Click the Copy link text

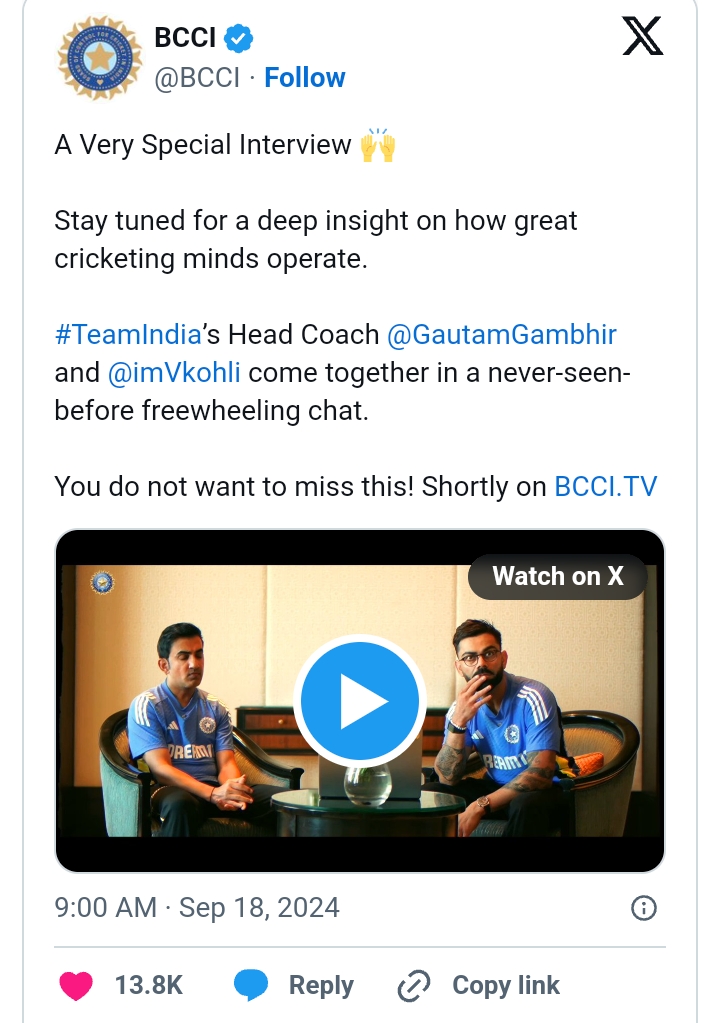pyautogui.click(x=506, y=986)
